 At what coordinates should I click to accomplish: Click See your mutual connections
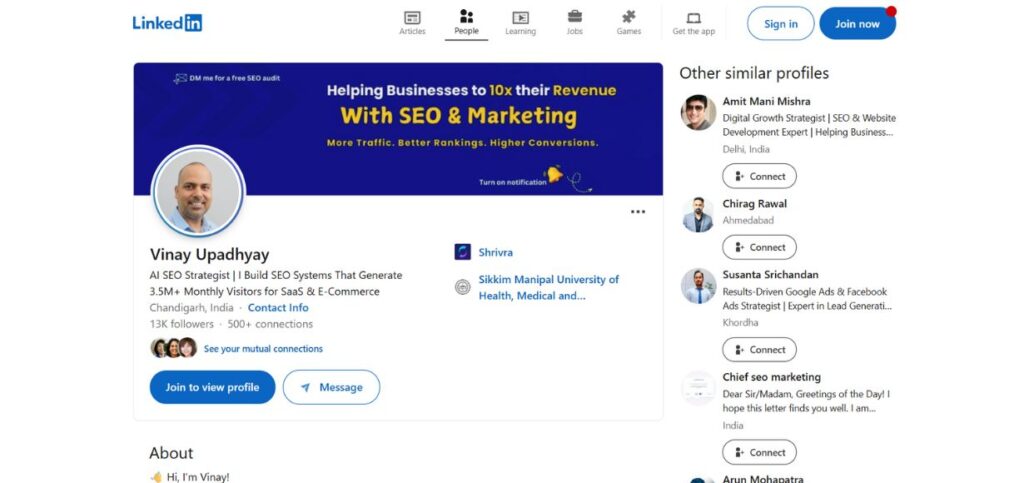(263, 349)
